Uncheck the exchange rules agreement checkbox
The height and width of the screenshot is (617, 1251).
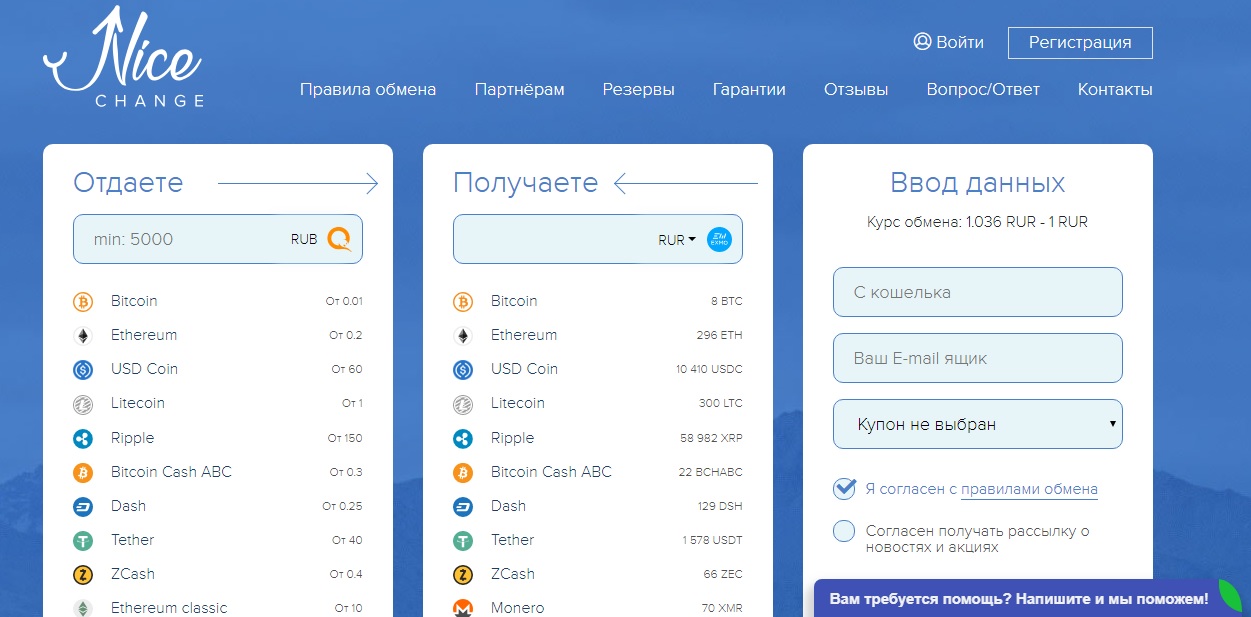coord(845,488)
